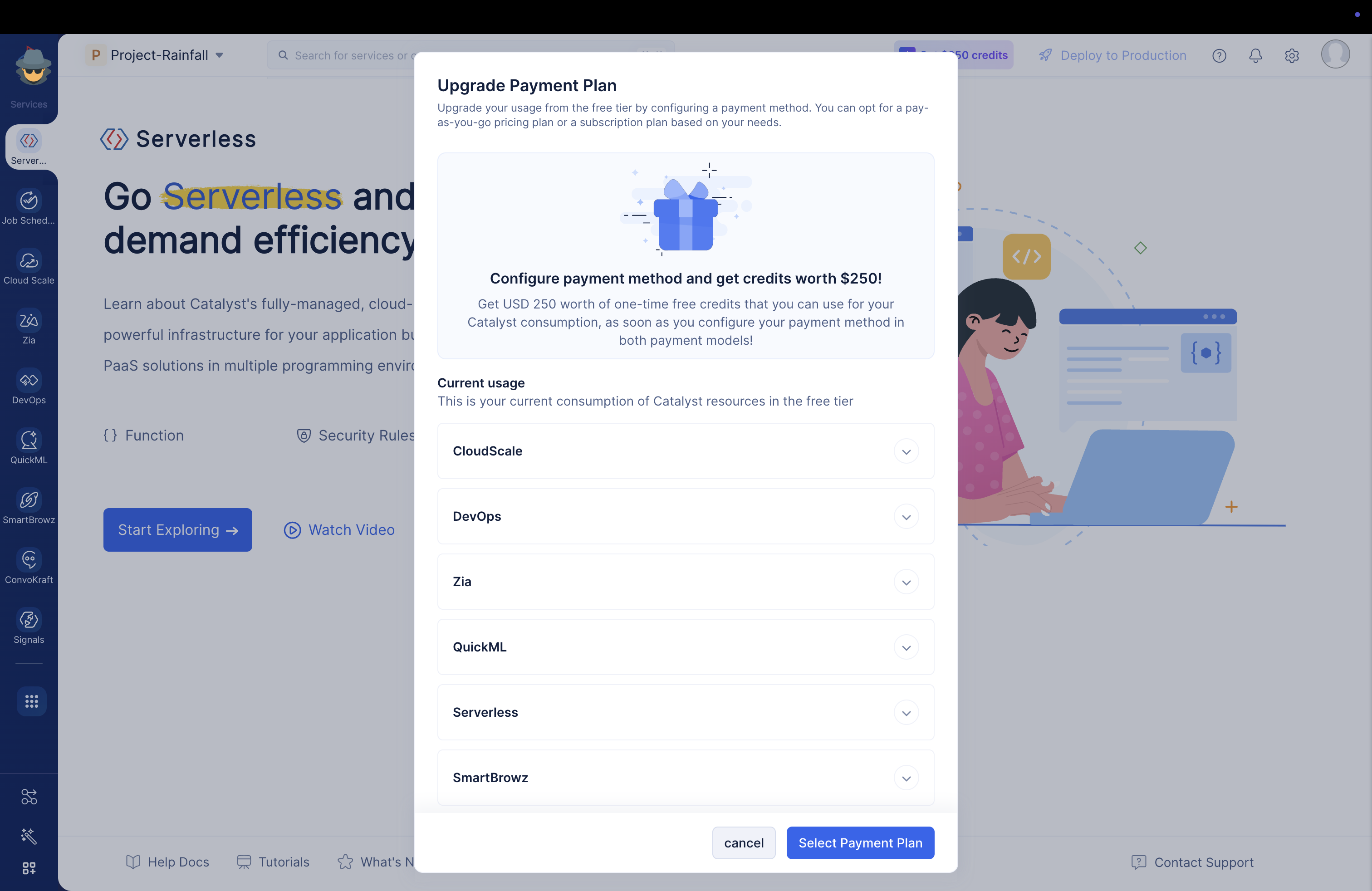1372x891 pixels.
Task: Open the SmartBrowz sidebar icon
Action: pos(29,499)
